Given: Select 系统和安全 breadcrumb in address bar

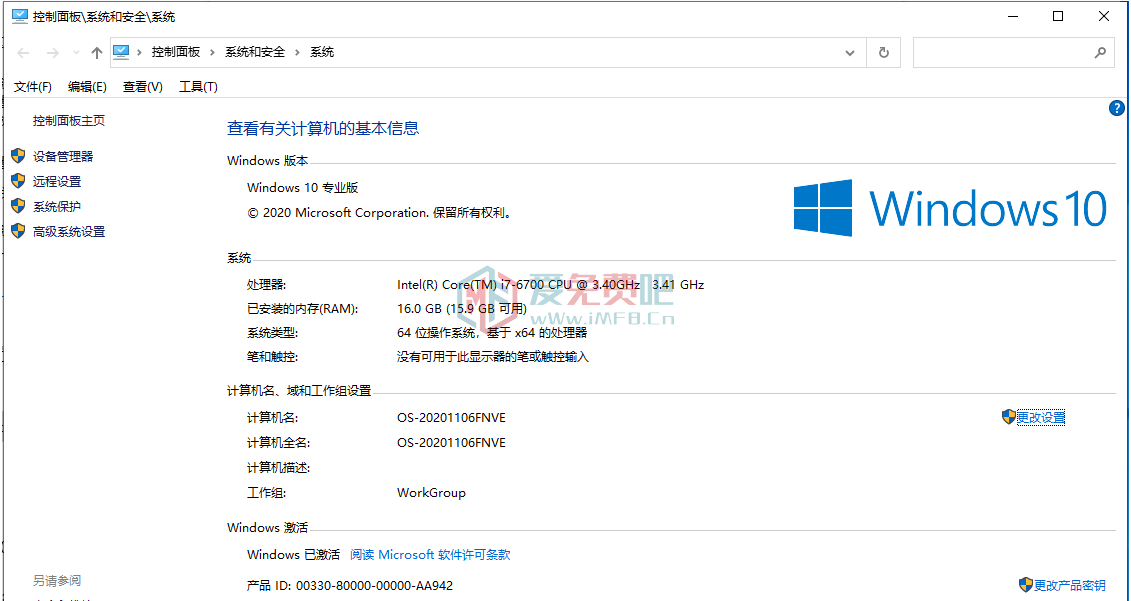Looking at the screenshot, I should tap(255, 52).
